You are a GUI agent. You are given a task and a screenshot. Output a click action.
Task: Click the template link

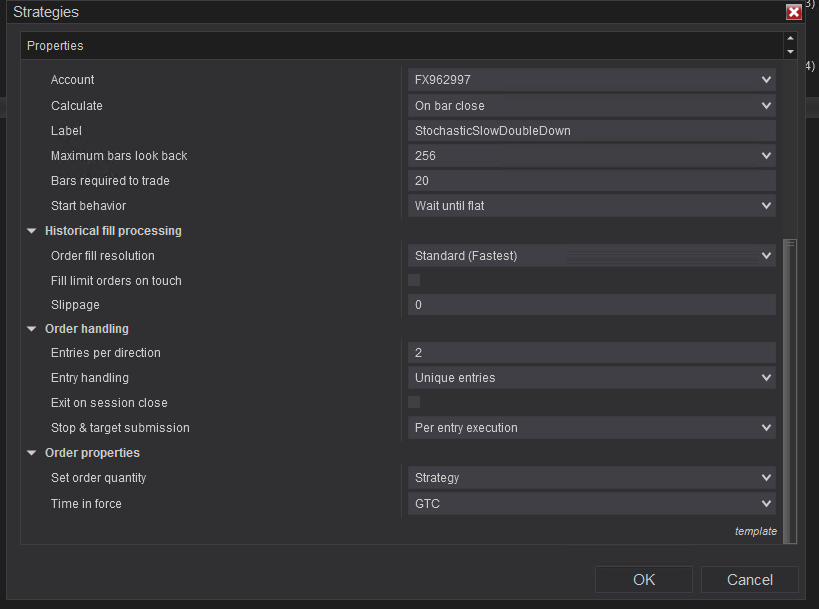coord(755,531)
